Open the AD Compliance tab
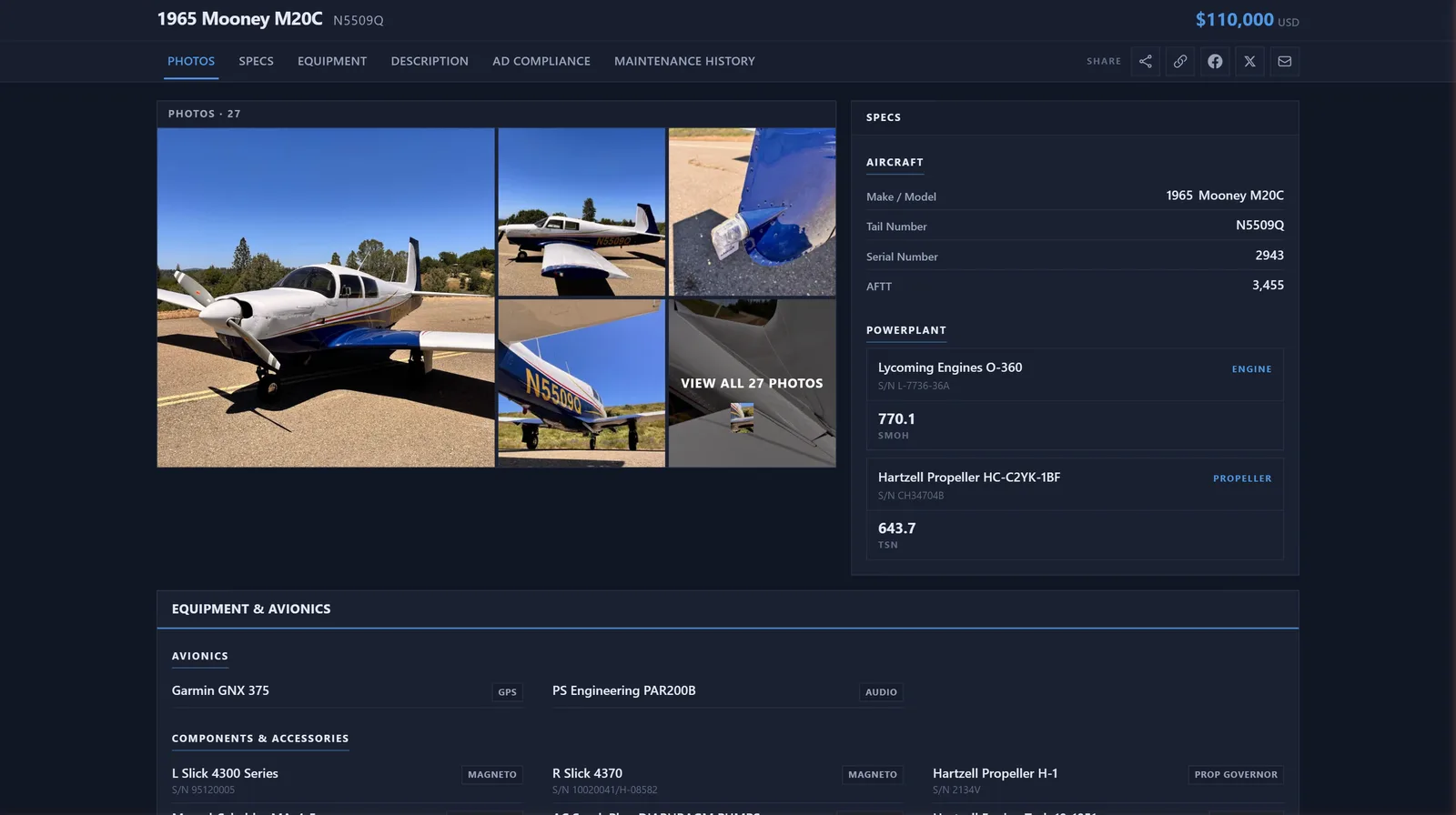Image resolution: width=1456 pixels, height=815 pixels. [541, 61]
